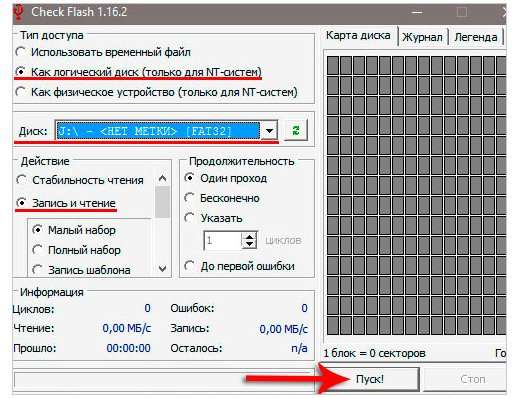Click the 'Циклов:' count value

(x=147, y=308)
